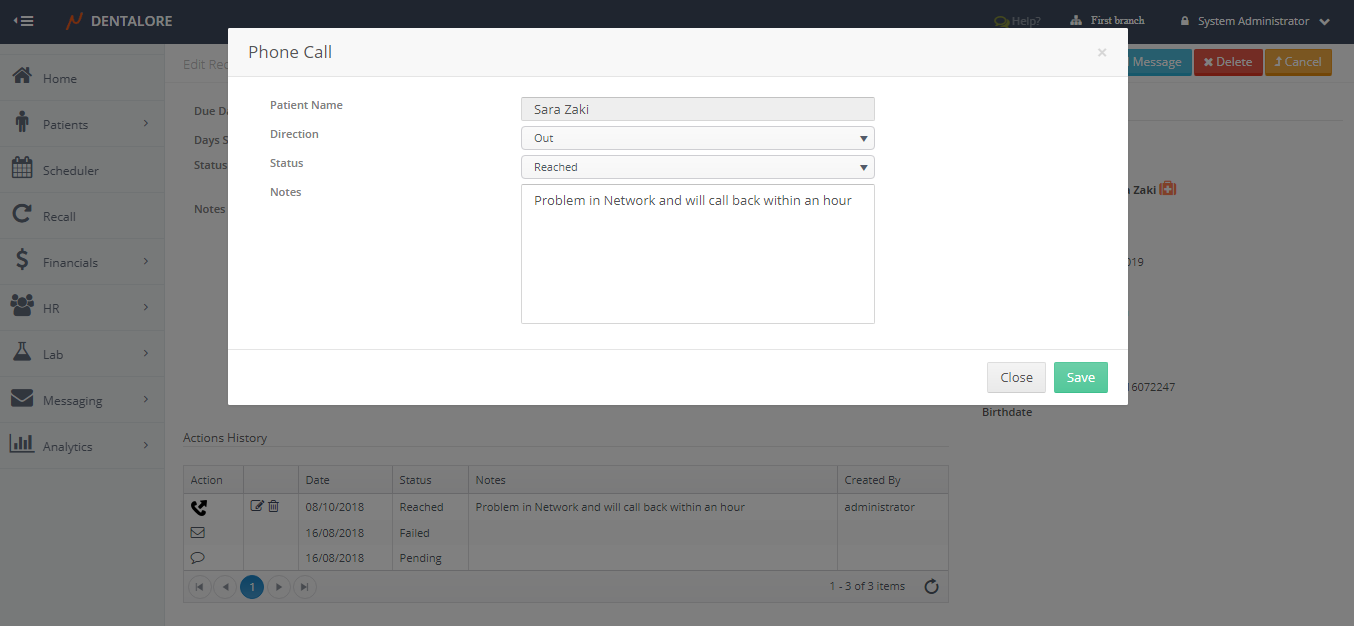Image resolution: width=1354 pixels, height=626 pixels.
Task: Dismiss the Phone Call dialog with X
Action: pos(1101,53)
